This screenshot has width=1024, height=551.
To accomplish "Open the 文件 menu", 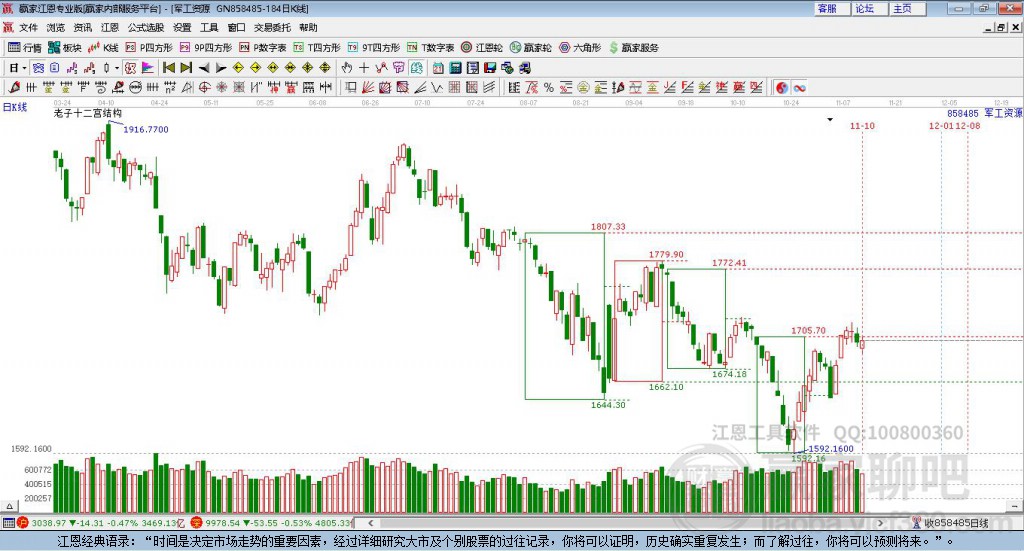I will pyautogui.click(x=28, y=27).
